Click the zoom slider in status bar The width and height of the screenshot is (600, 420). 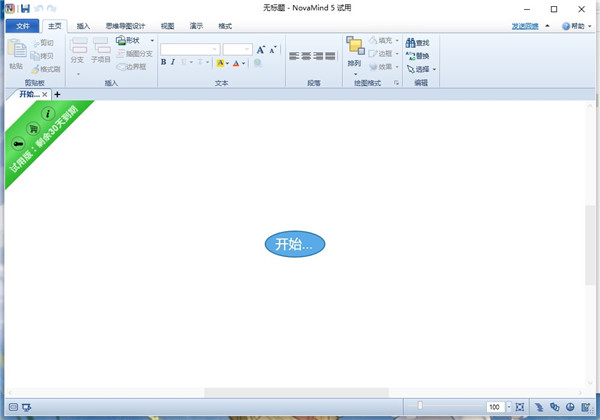[x=420, y=406]
